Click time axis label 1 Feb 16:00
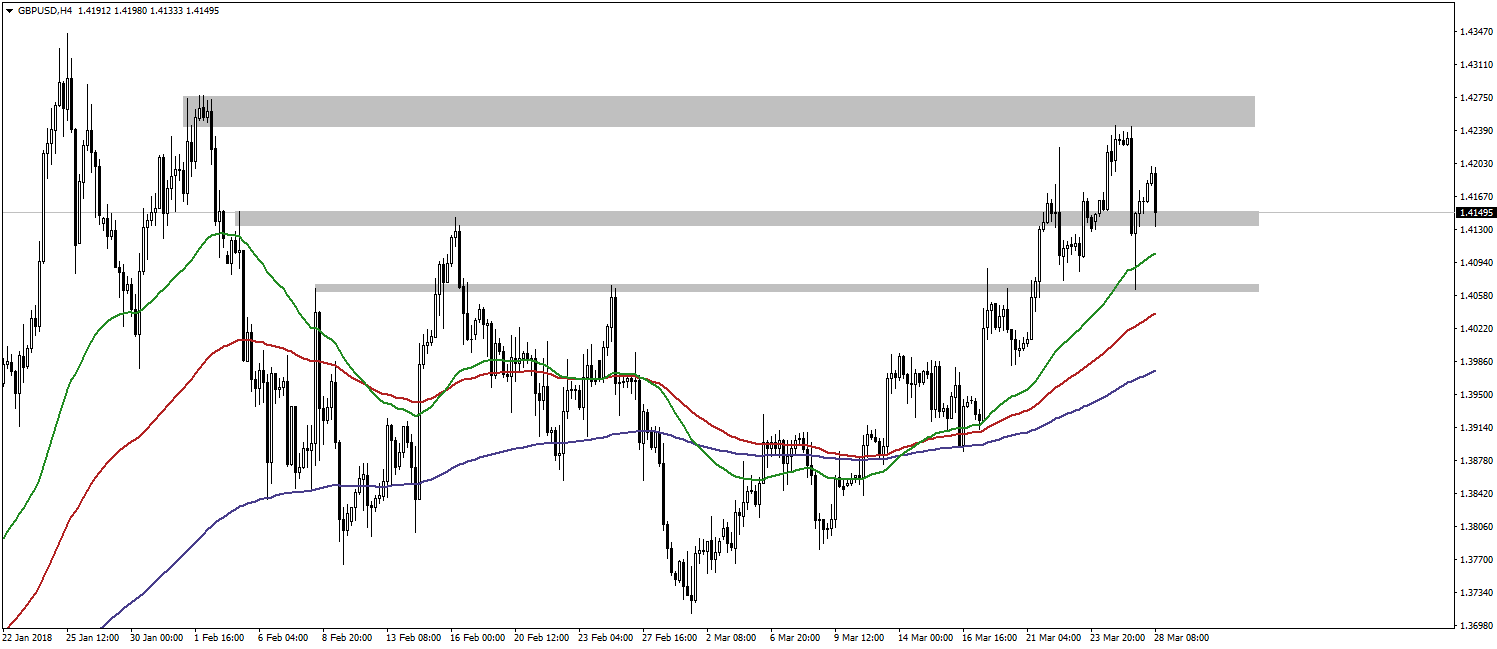Screen dimensions: 1497x649 219,637
